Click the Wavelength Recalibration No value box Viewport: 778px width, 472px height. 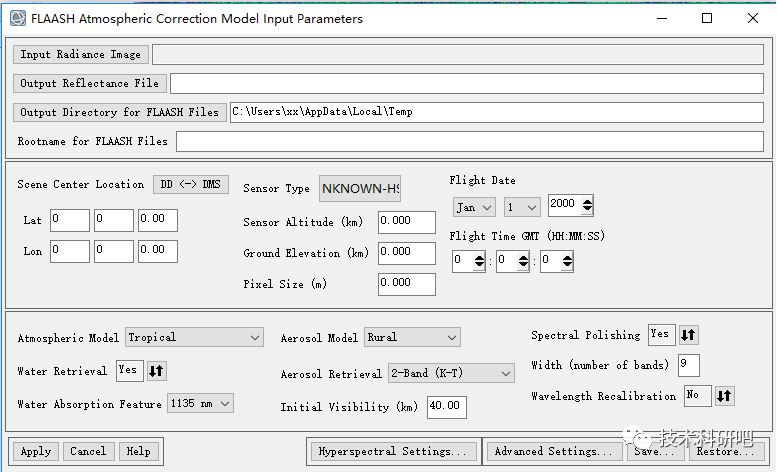coord(697,396)
